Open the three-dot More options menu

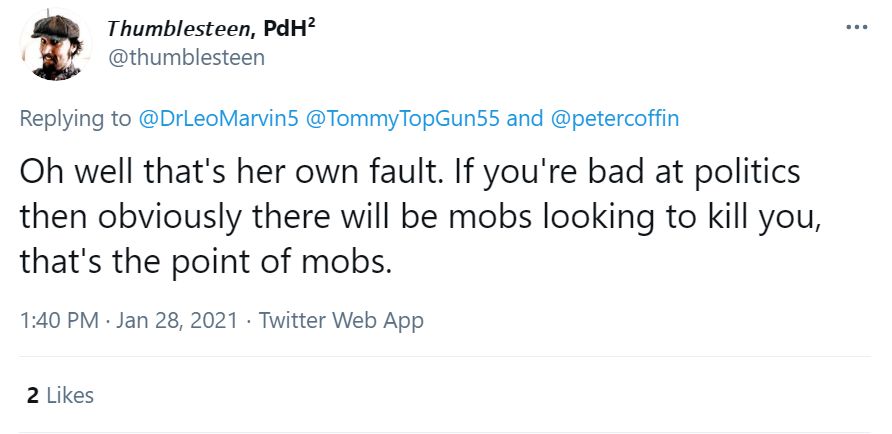click(x=856, y=27)
